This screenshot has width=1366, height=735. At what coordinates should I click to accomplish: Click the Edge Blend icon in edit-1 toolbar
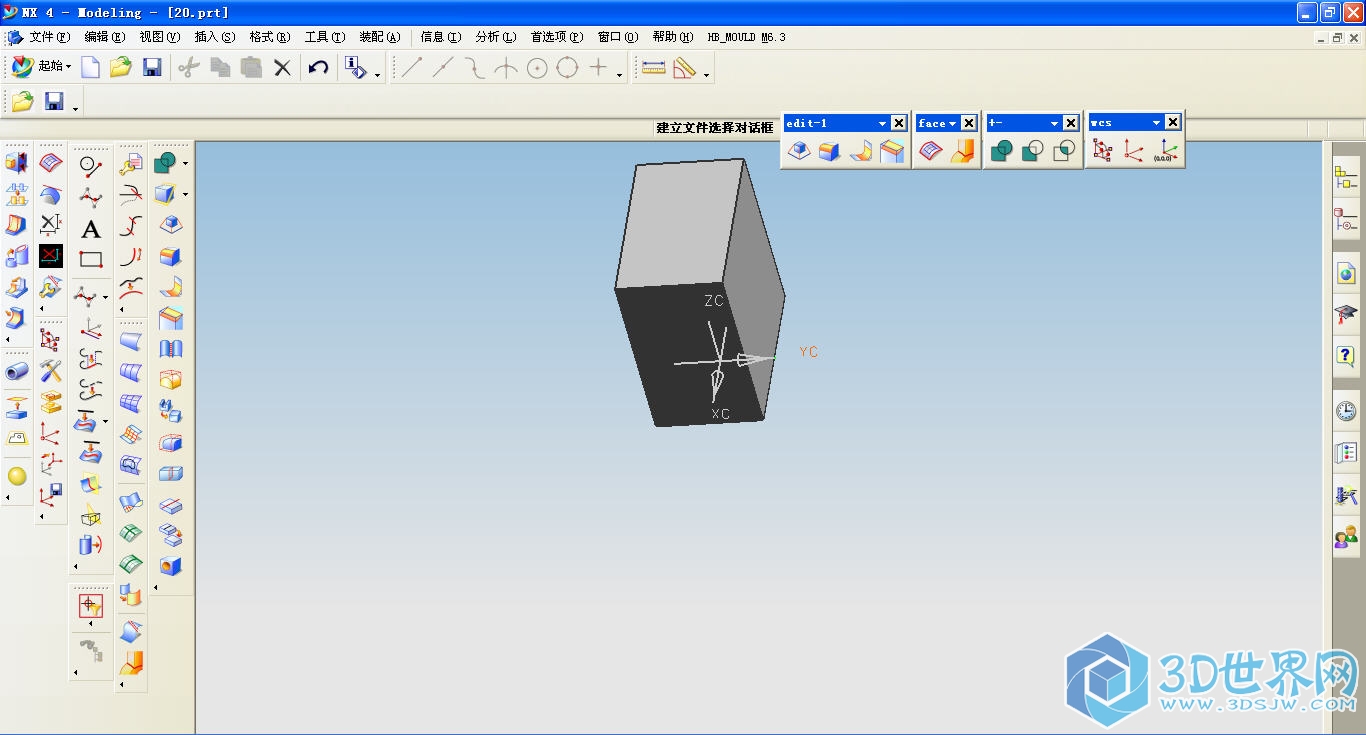829,151
